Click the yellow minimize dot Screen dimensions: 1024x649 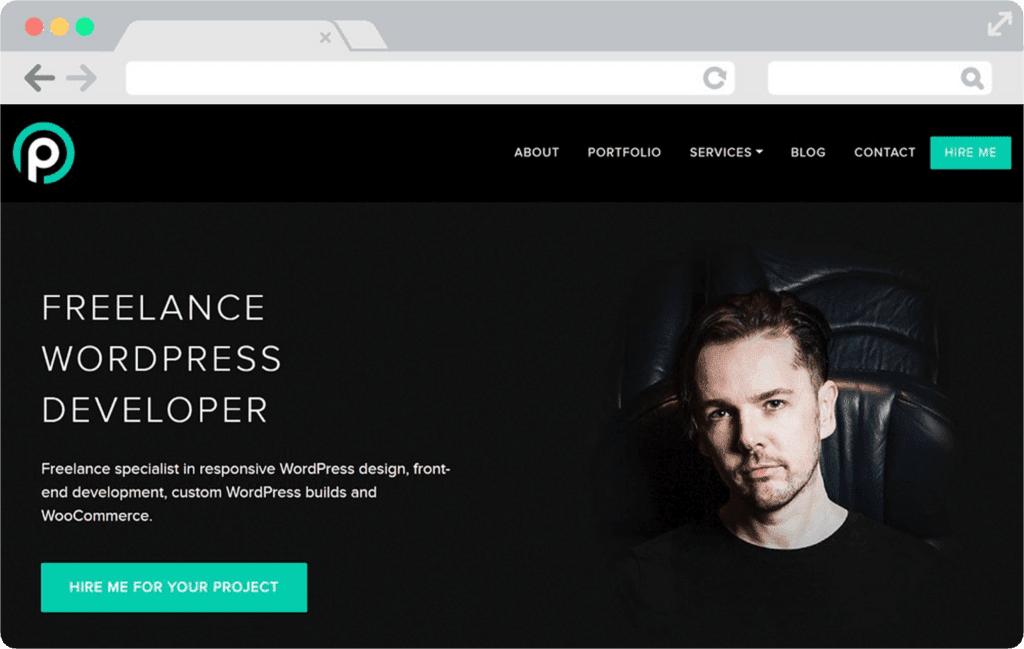(x=59, y=27)
